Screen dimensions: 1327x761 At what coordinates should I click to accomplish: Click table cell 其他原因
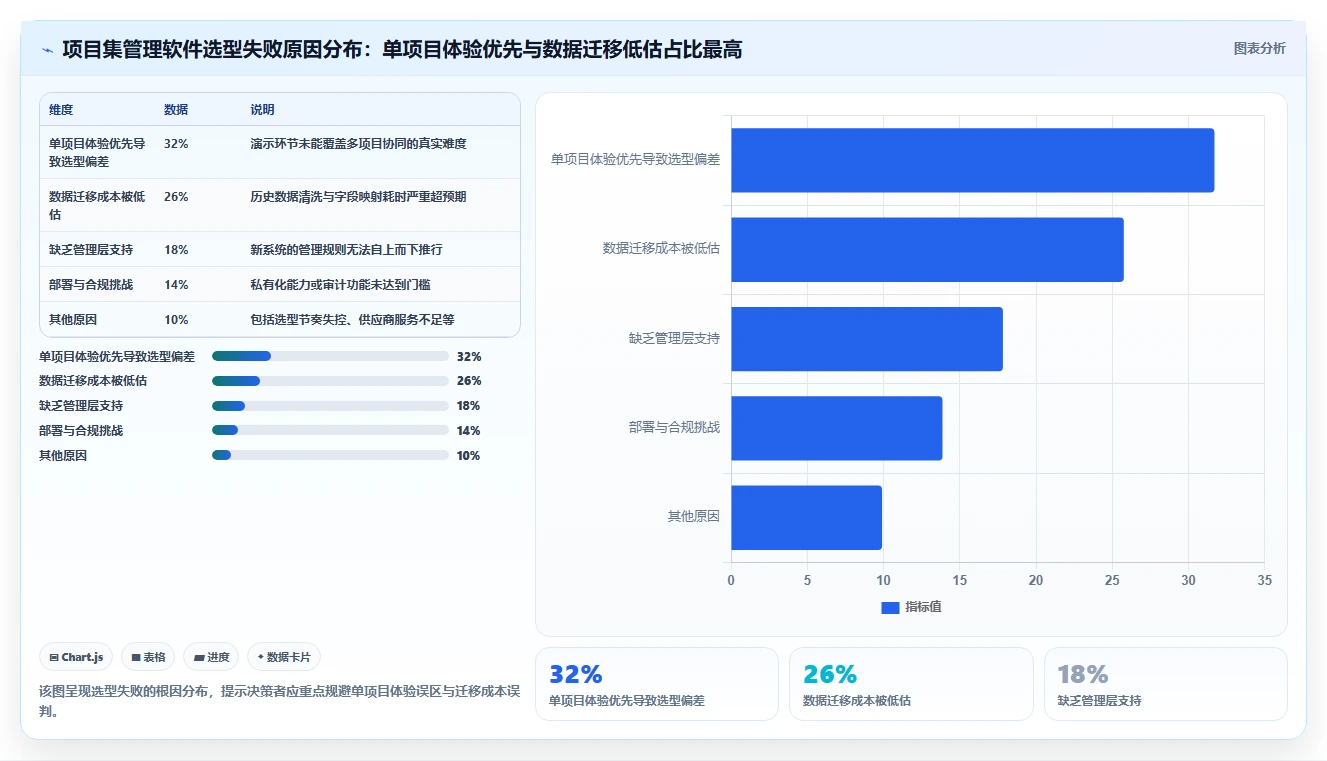[73, 319]
